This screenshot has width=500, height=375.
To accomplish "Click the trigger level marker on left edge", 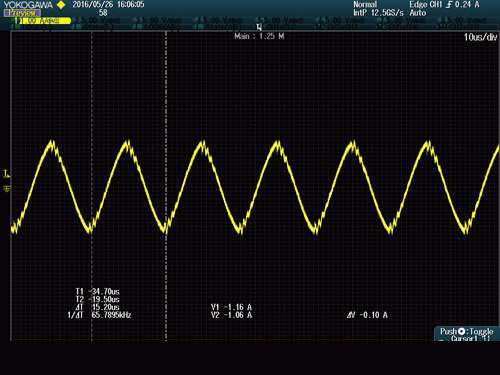I will [x=7, y=173].
